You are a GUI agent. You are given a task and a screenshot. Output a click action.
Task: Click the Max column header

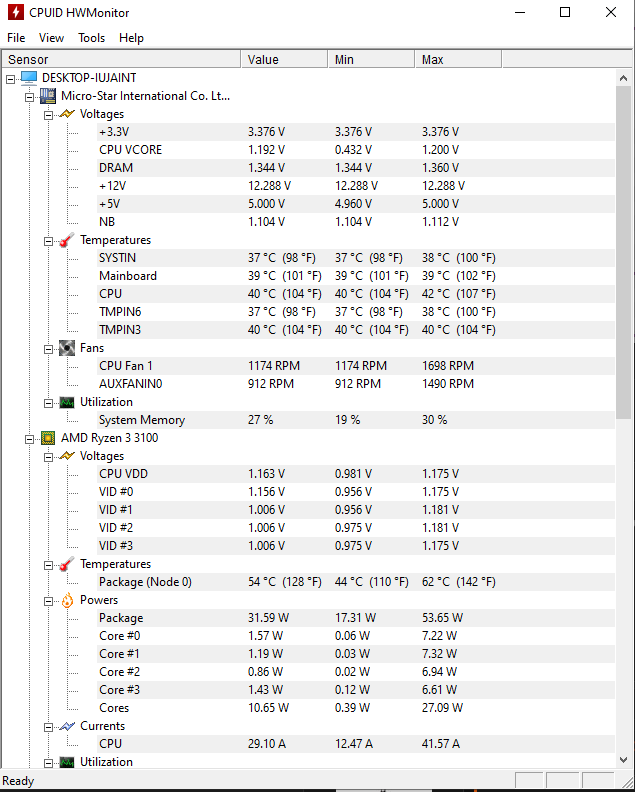tap(458, 60)
